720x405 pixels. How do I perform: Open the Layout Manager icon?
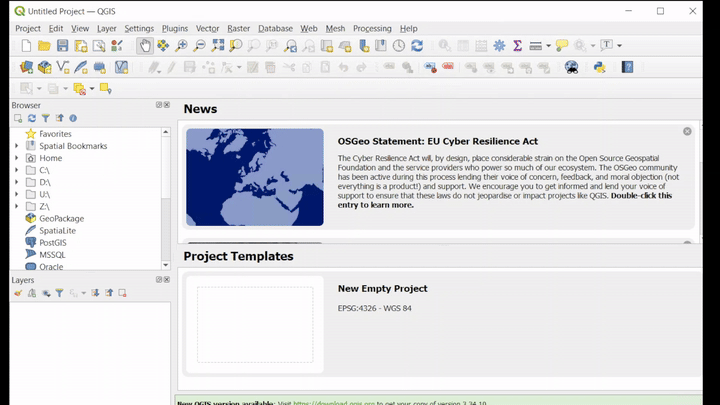[99, 45]
